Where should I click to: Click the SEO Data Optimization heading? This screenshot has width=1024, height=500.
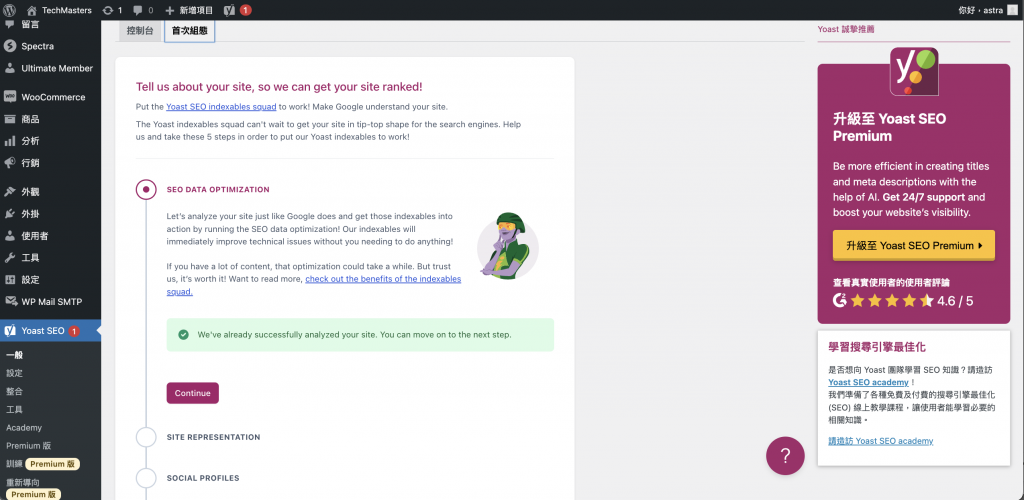pyautogui.click(x=218, y=190)
